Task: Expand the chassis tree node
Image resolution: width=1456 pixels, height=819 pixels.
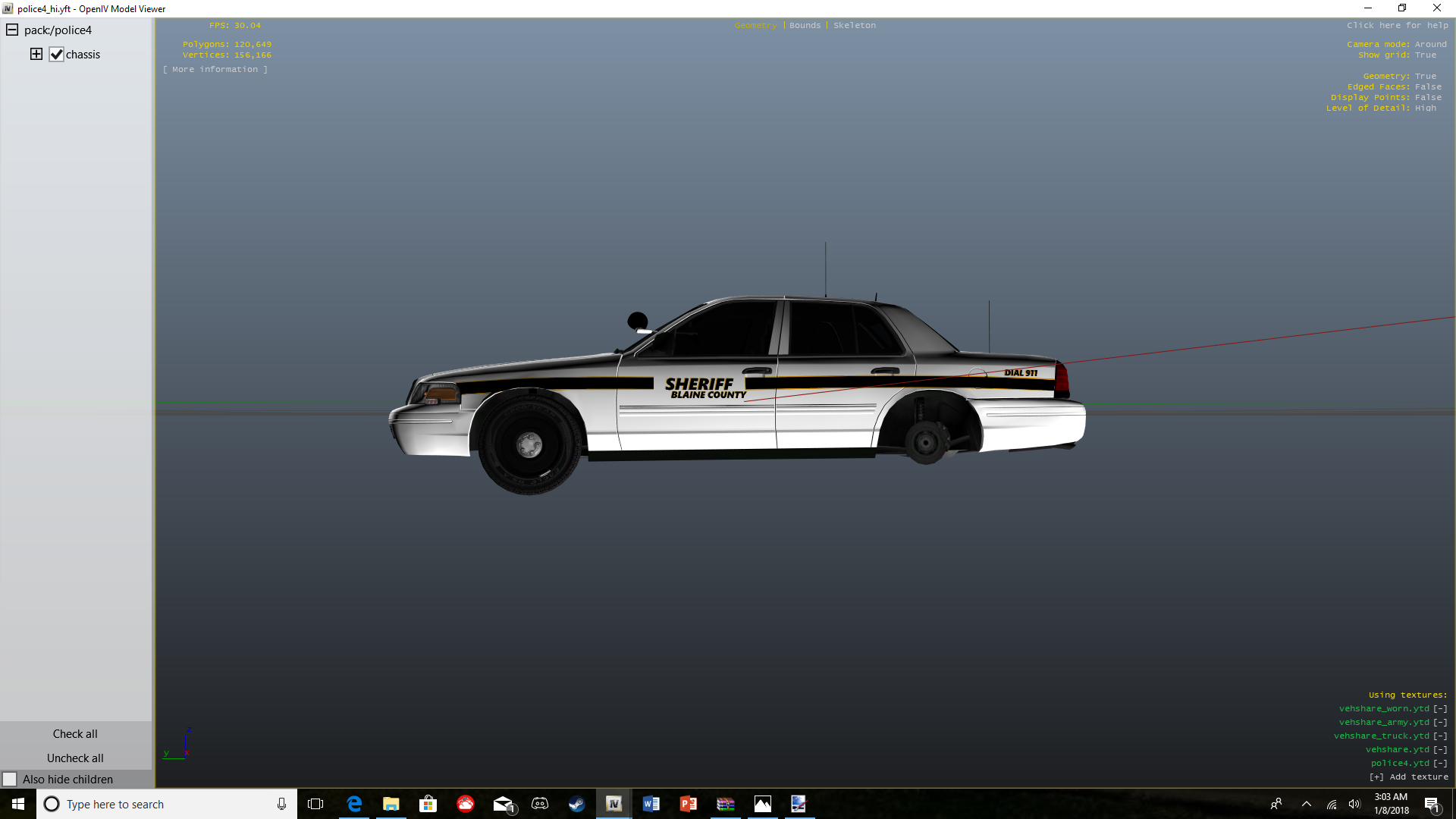Action: tap(36, 54)
